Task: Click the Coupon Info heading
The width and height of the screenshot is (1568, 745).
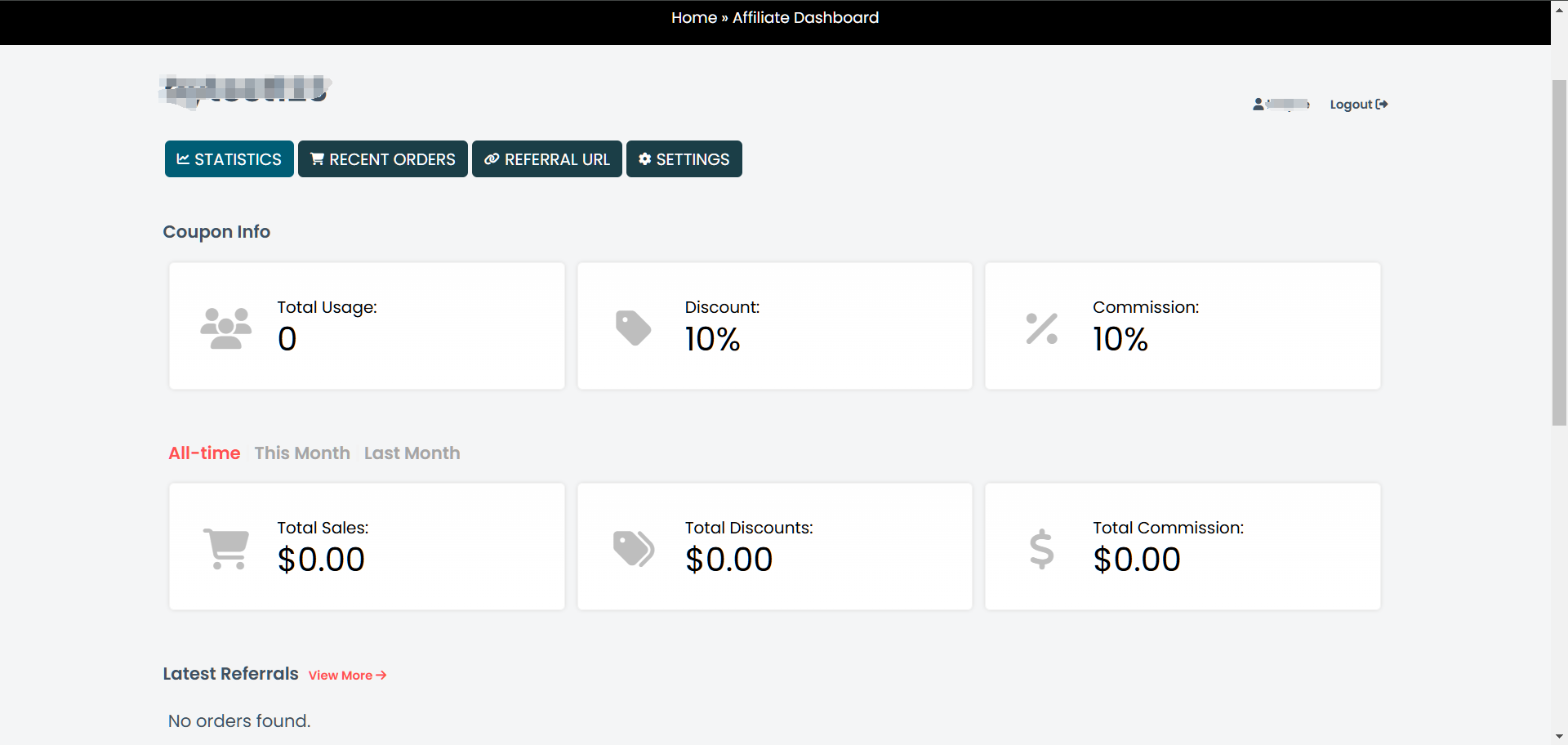Action: pos(216,232)
